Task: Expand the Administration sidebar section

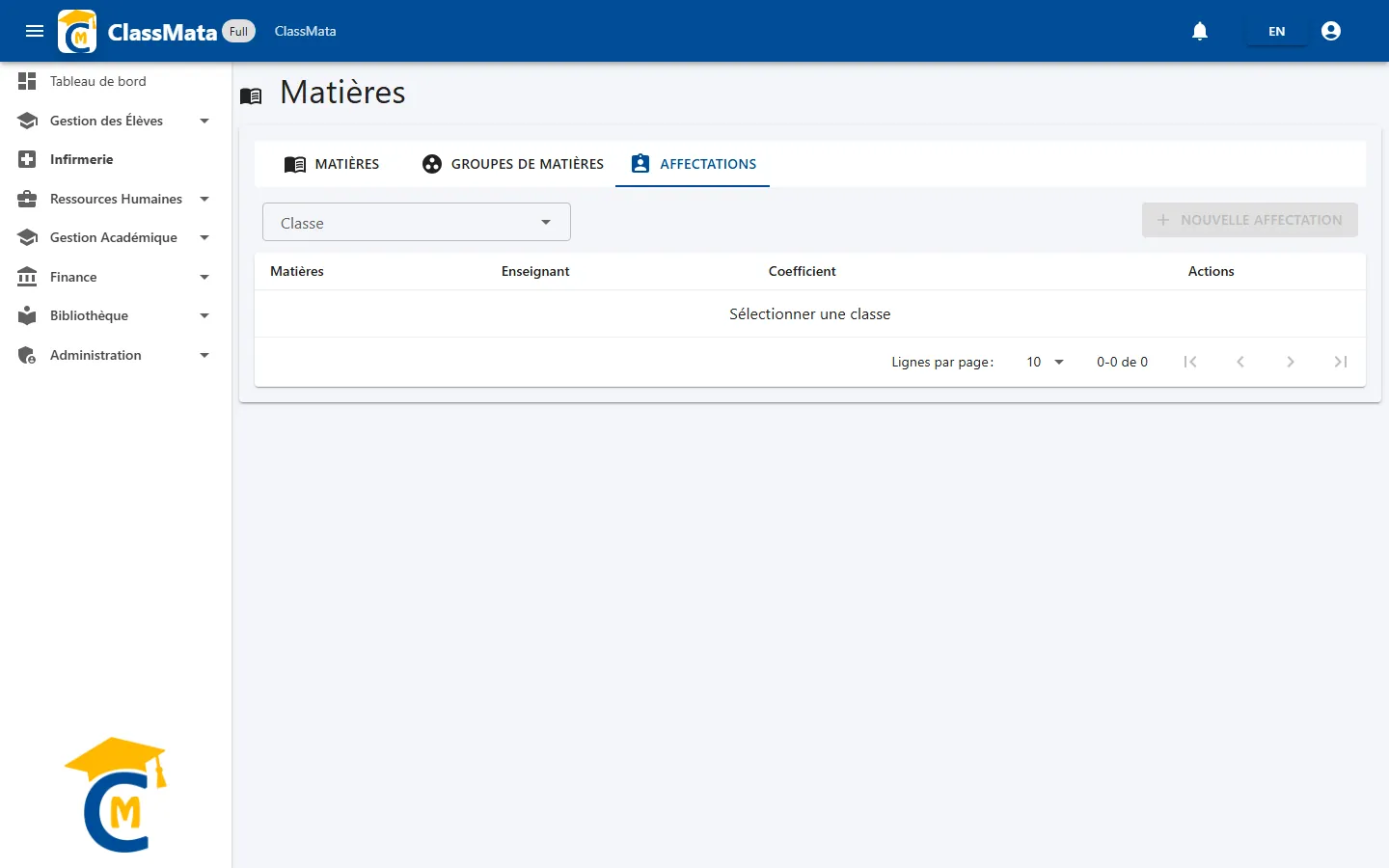Action: tap(116, 355)
